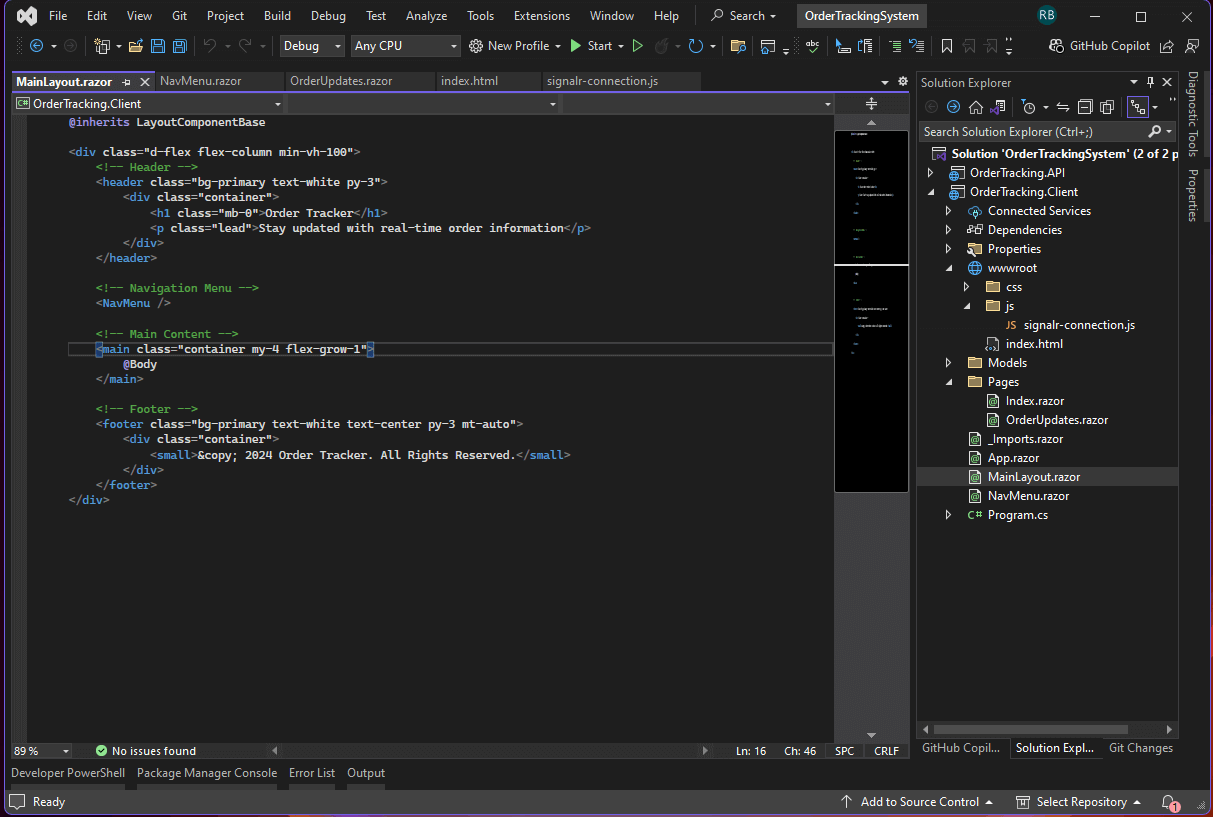
Task: Click Add to Source Control in status bar
Action: 917,802
